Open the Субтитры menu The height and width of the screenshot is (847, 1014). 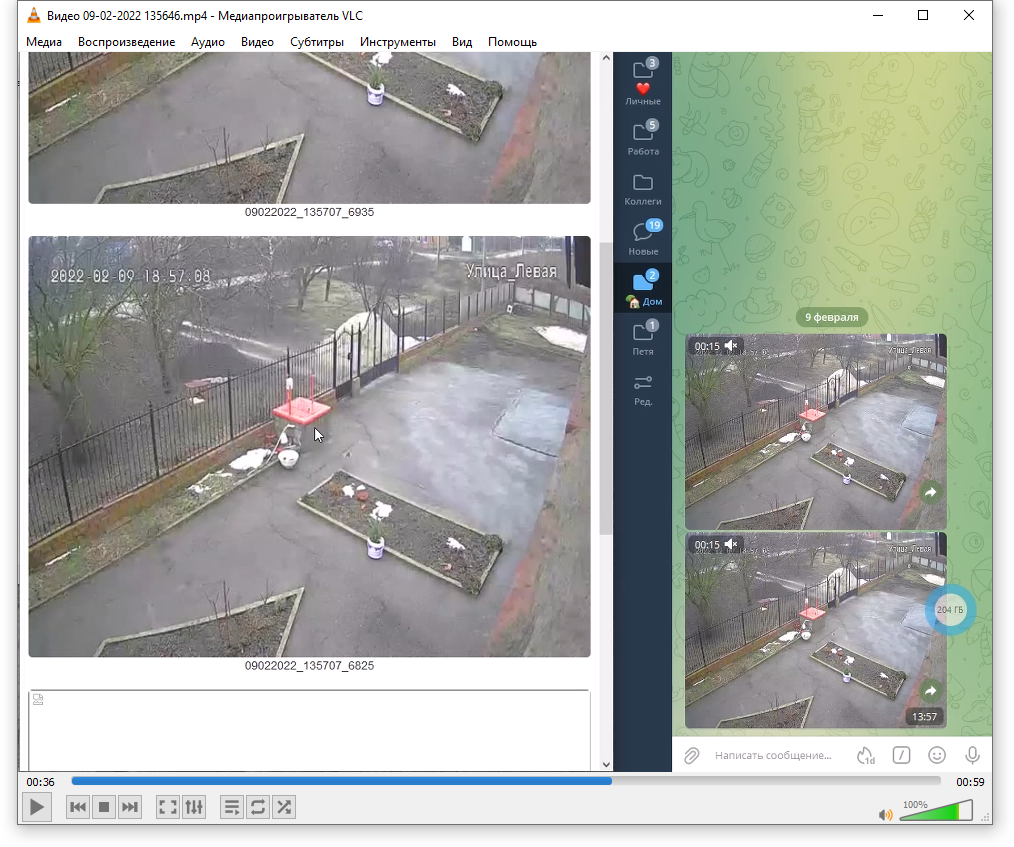pyautogui.click(x=317, y=41)
